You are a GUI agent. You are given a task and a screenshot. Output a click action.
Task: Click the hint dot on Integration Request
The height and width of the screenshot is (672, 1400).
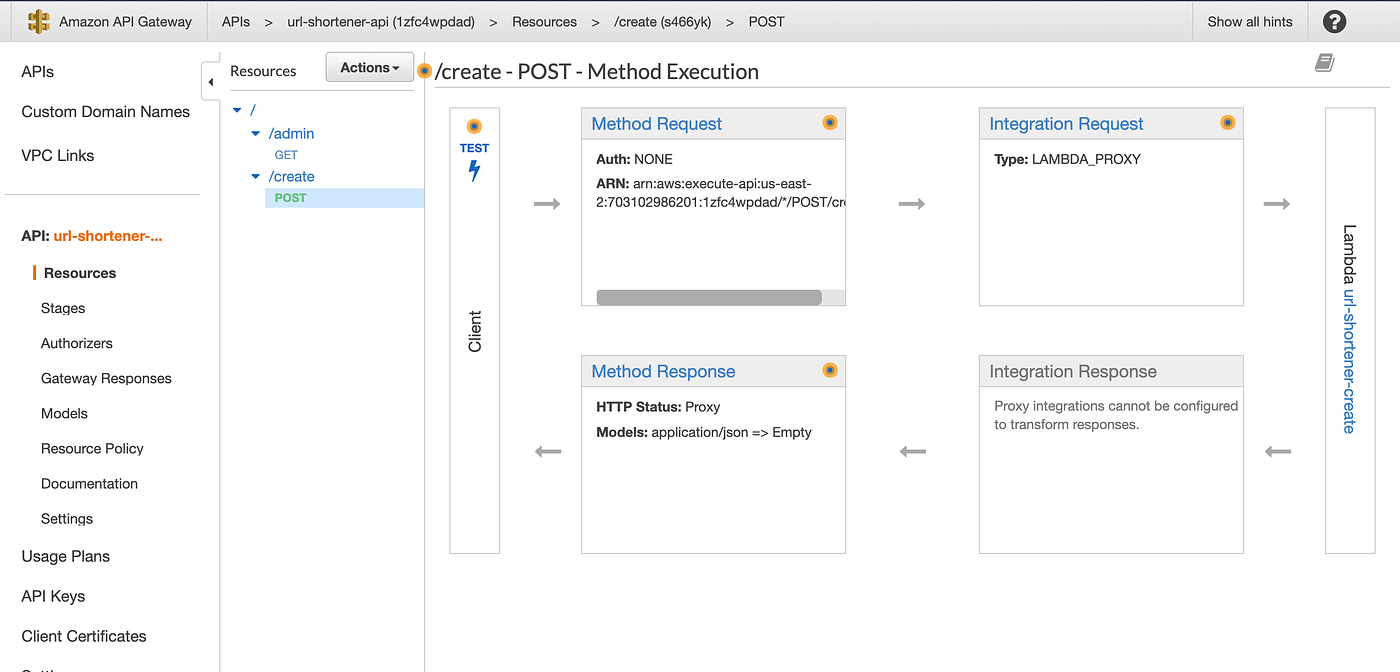click(1228, 123)
